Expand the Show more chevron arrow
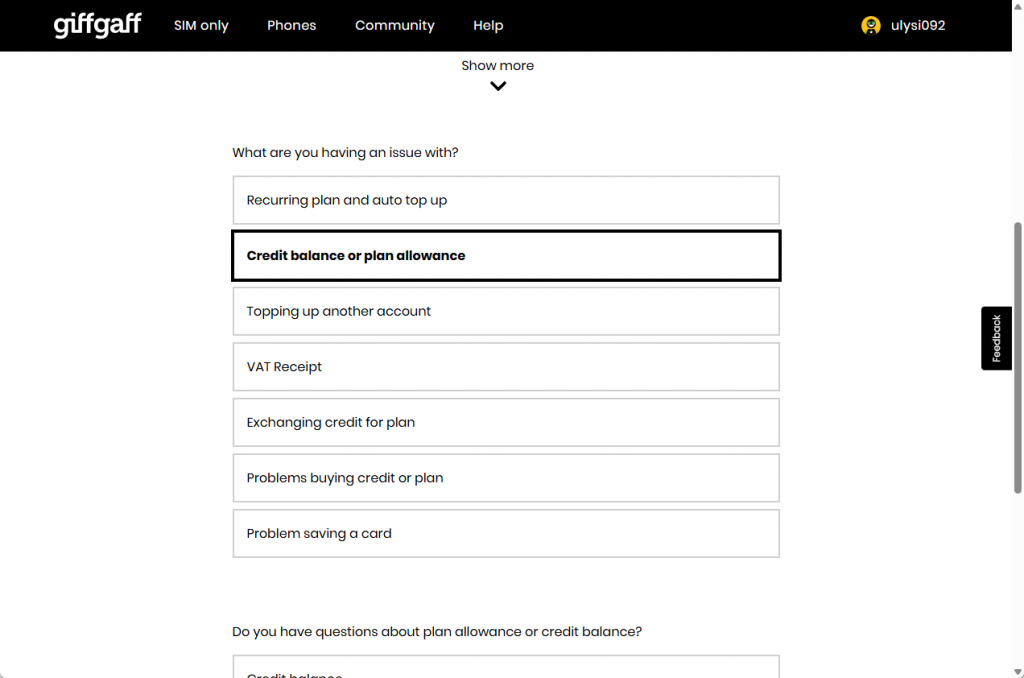This screenshot has width=1024, height=678. [498, 86]
